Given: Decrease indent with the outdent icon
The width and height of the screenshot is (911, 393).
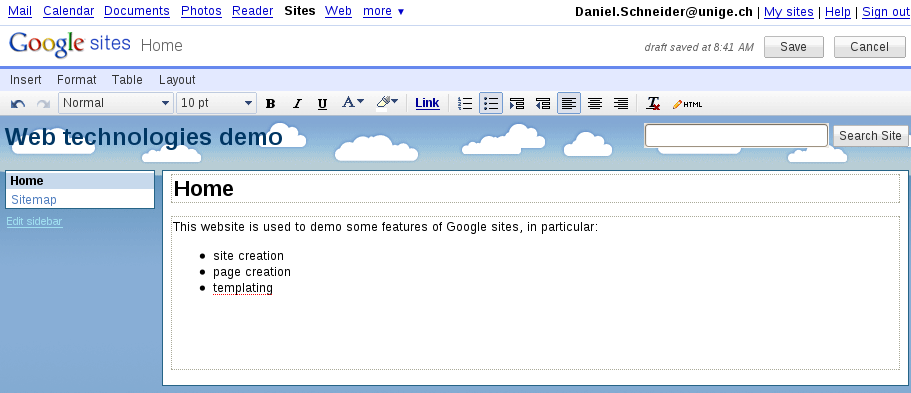Looking at the screenshot, I should pos(543,103).
